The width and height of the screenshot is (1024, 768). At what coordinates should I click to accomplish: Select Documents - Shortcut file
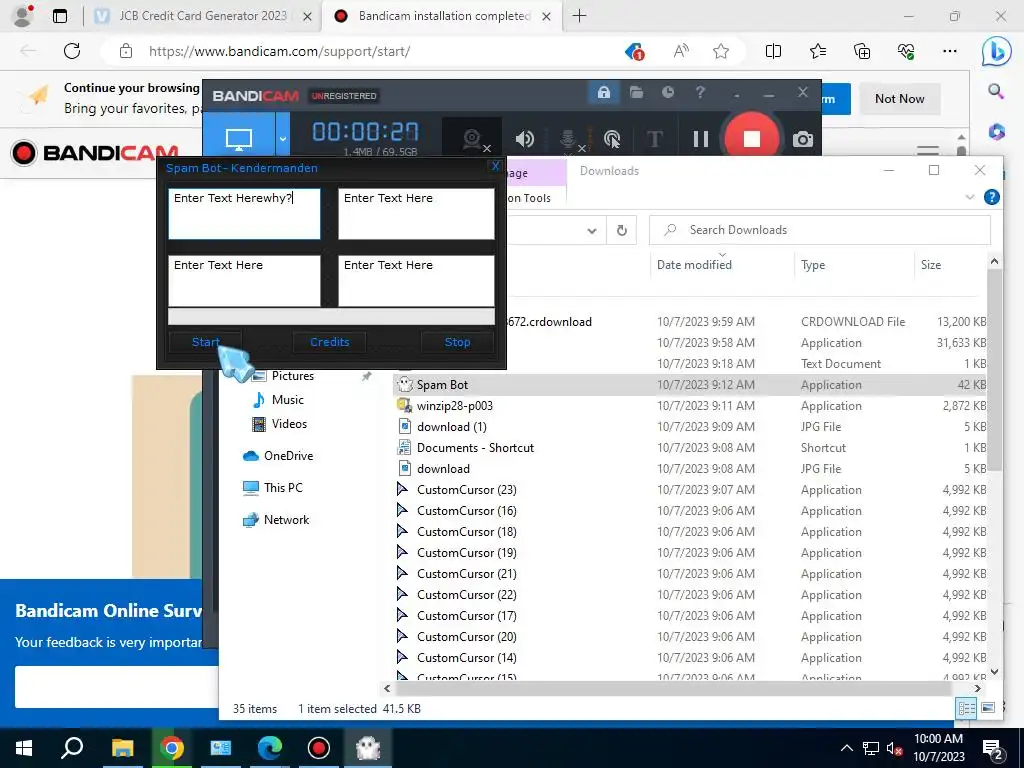[x=475, y=447]
